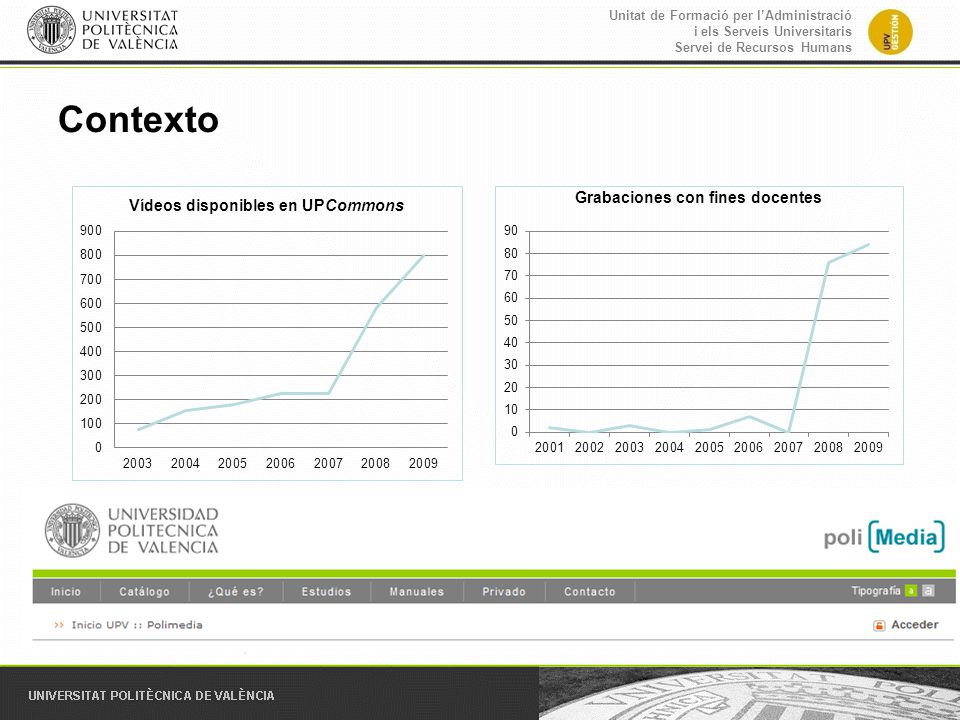The image size is (960, 720).
Task: Click the Servei de Recursos Humans header text
Action: [763, 48]
